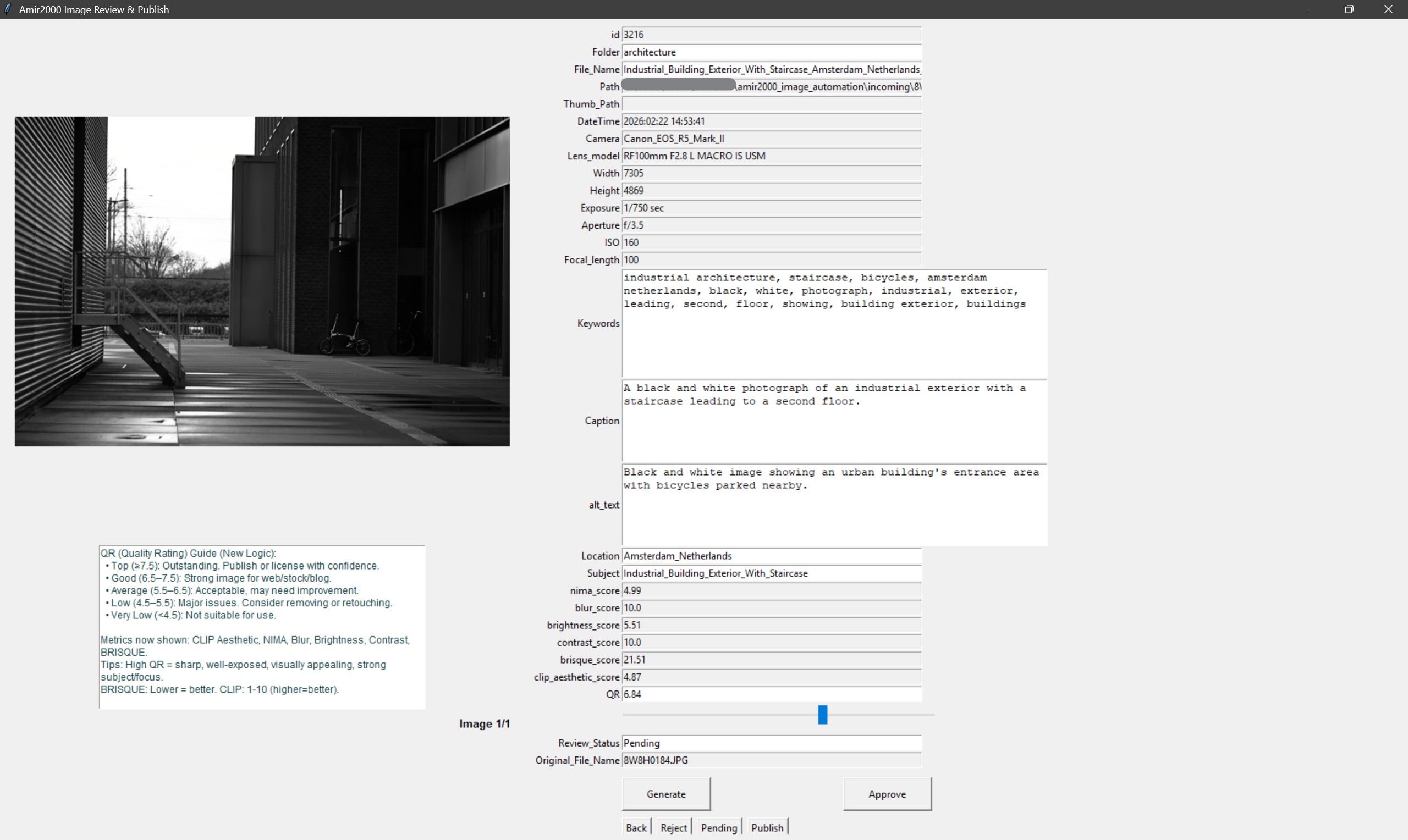Click the black and white image preview
This screenshot has width=1408, height=840.
tap(262, 281)
